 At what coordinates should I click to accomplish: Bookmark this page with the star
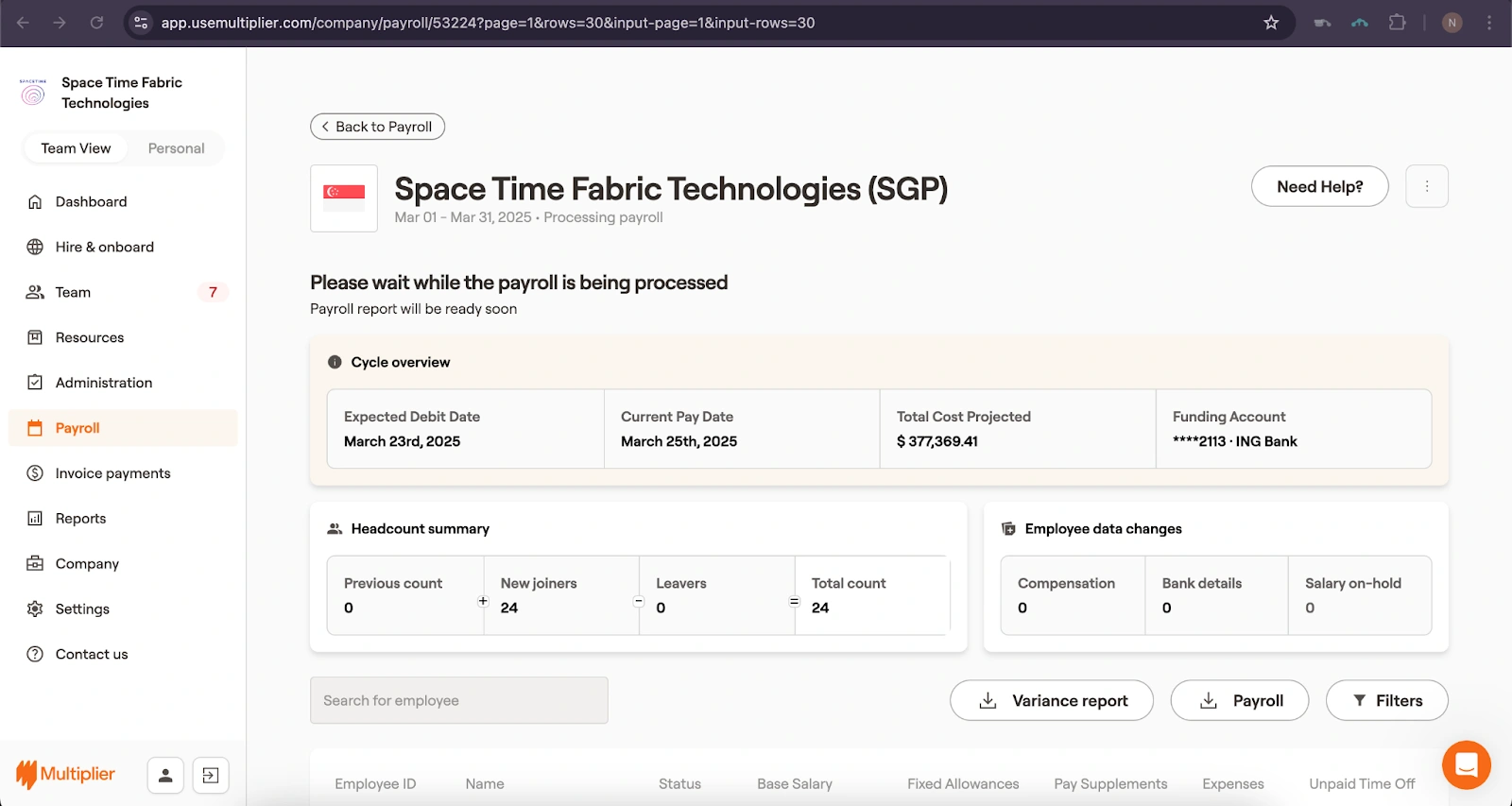(1271, 23)
